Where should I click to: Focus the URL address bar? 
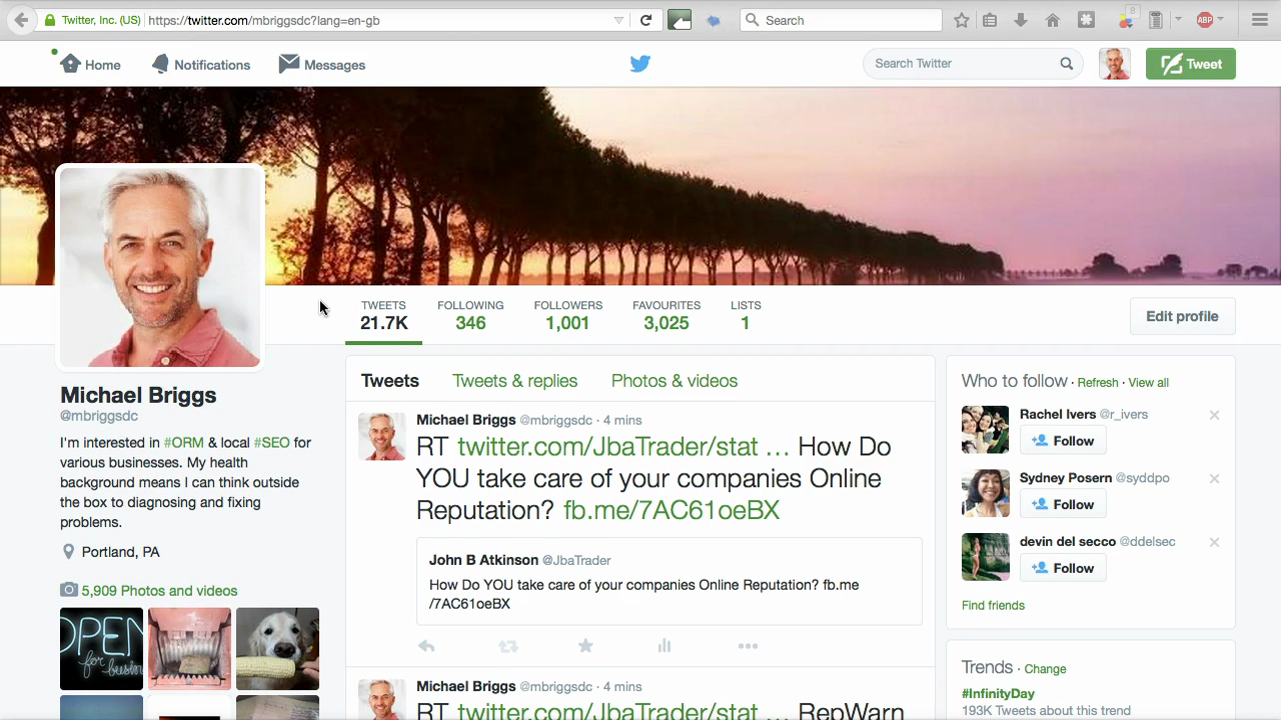[378, 20]
